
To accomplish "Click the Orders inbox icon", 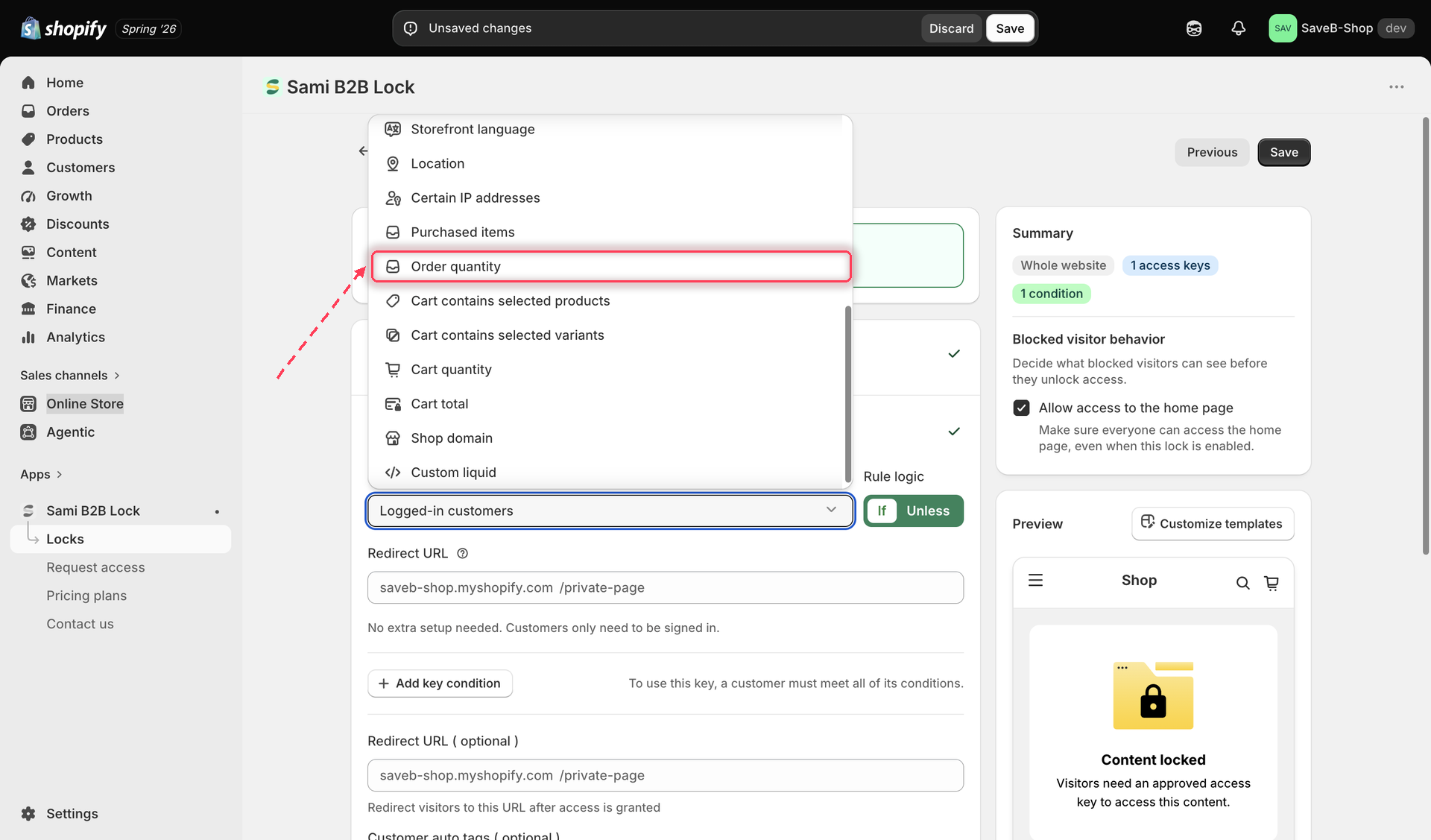I will 28,111.
